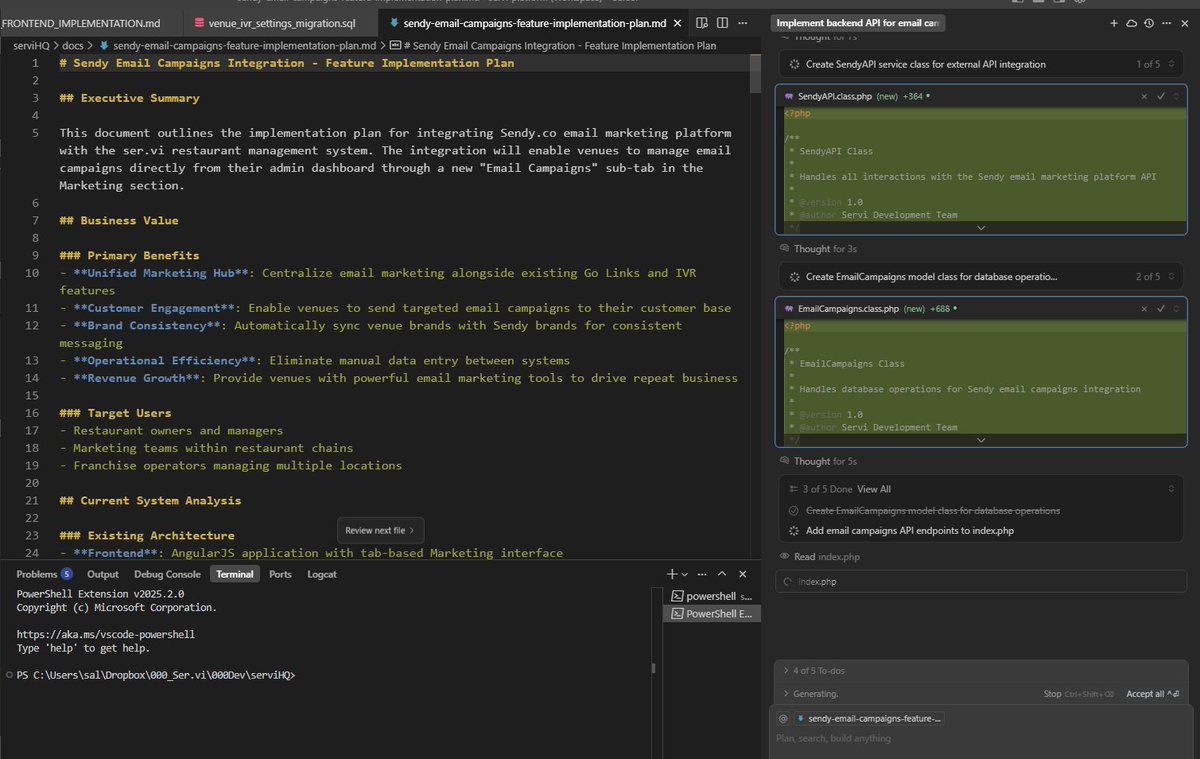Open the chat panel more-actions ellipsis
The width and height of the screenshot is (1200, 759).
pyautogui.click(x=1166, y=23)
